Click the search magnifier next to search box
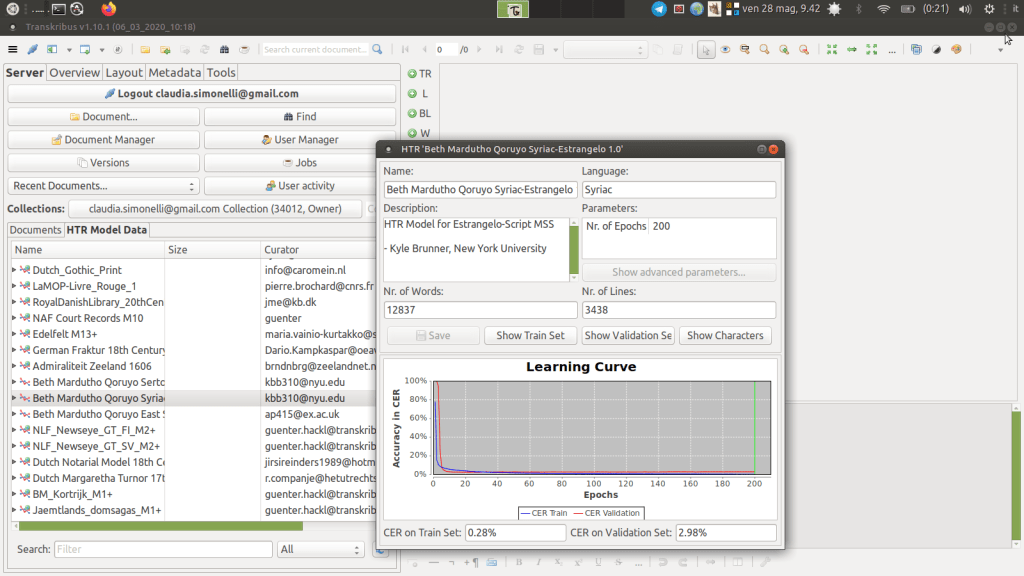The height and width of the screenshot is (576, 1024). [377, 49]
